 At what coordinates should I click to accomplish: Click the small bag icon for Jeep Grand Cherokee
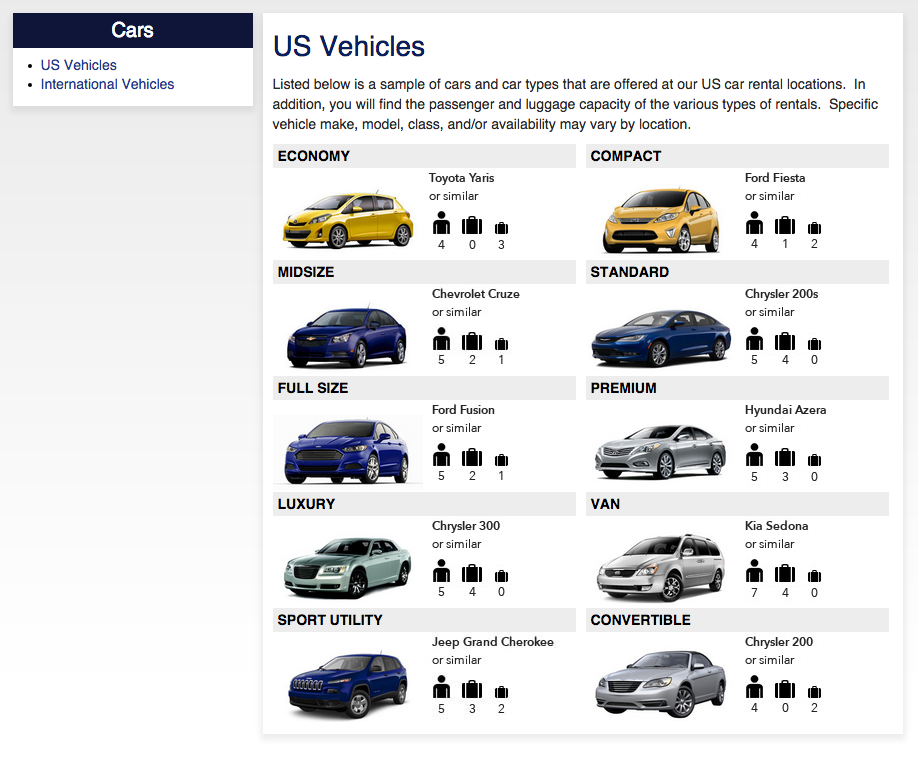[501, 691]
